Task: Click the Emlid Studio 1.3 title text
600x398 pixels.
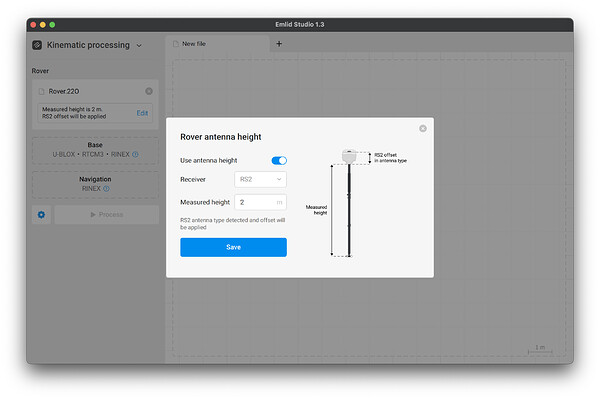Action: pyautogui.click(x=300, y=24)
